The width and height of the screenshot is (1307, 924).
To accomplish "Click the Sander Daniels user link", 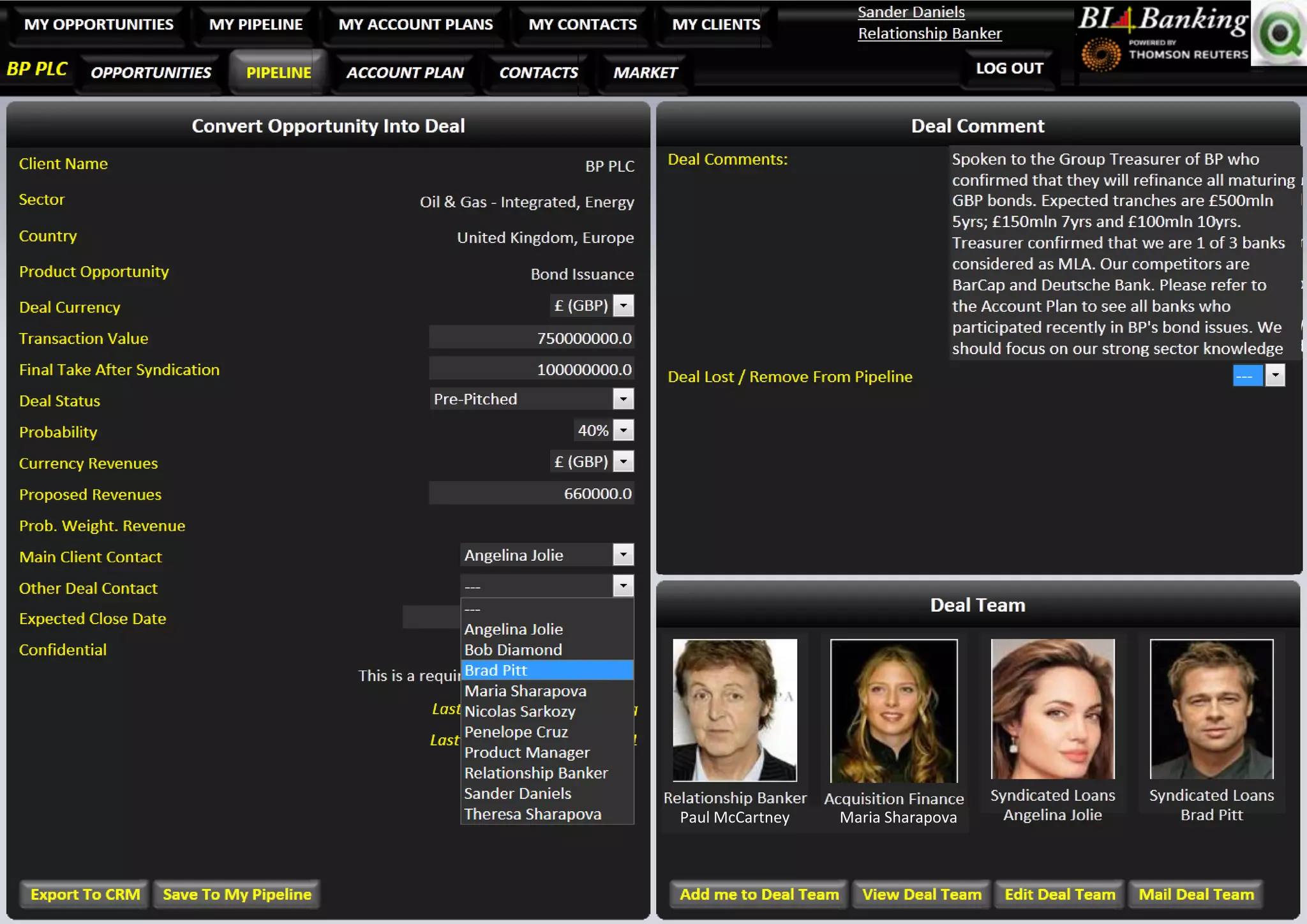I will click(x=911, y=12).
